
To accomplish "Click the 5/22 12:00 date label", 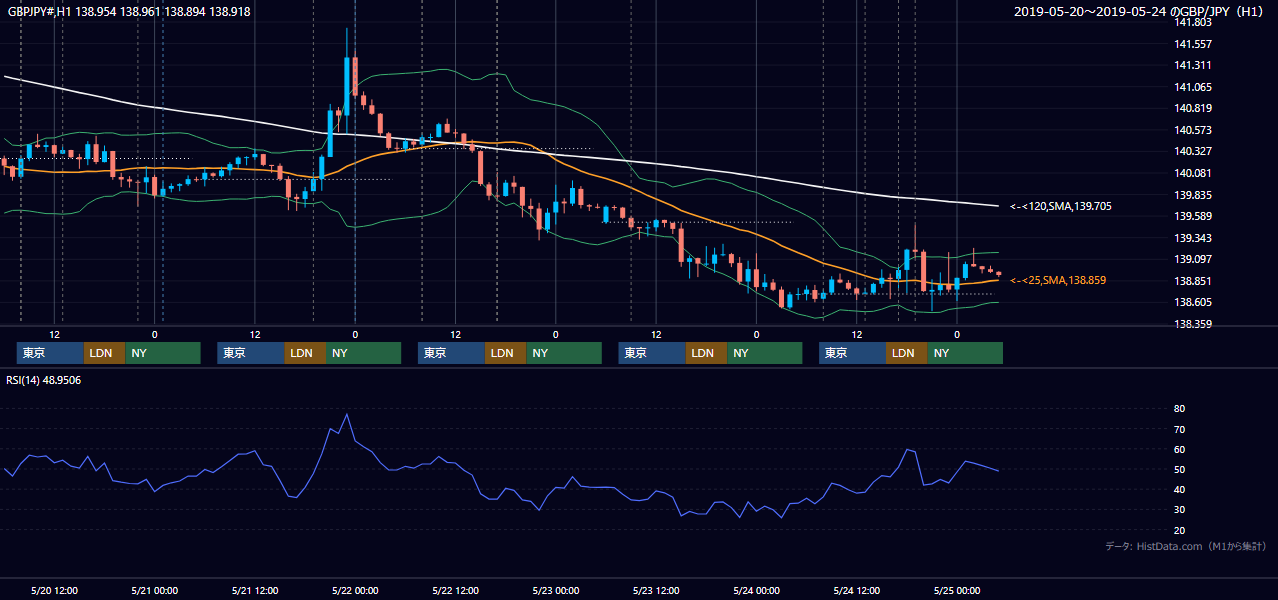I will 455,590.
